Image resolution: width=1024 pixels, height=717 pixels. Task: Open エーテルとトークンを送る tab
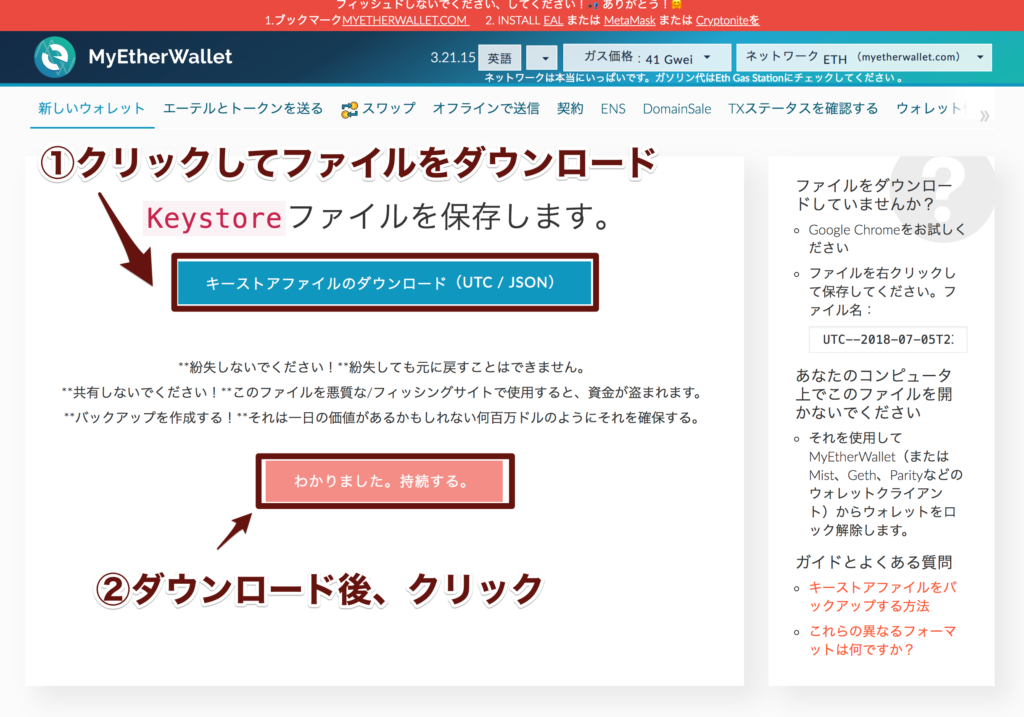click(243, 108)
